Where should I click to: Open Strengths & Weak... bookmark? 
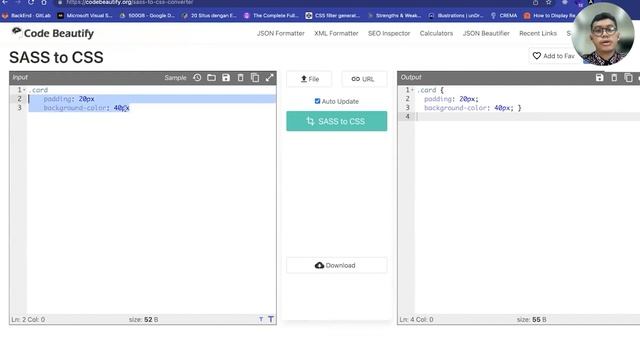tap(395, 16)
